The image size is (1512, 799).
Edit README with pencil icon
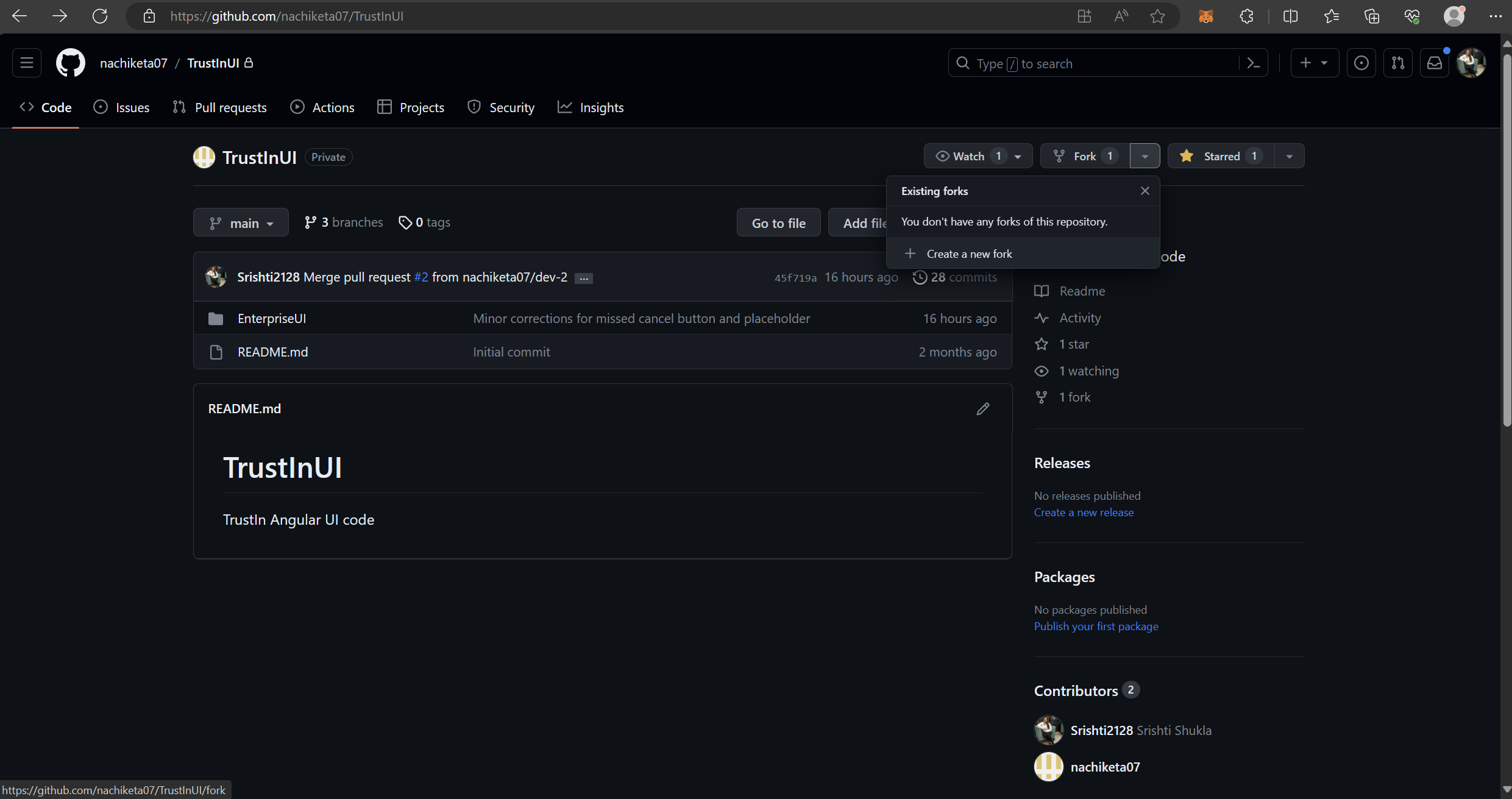pos(982,409)
